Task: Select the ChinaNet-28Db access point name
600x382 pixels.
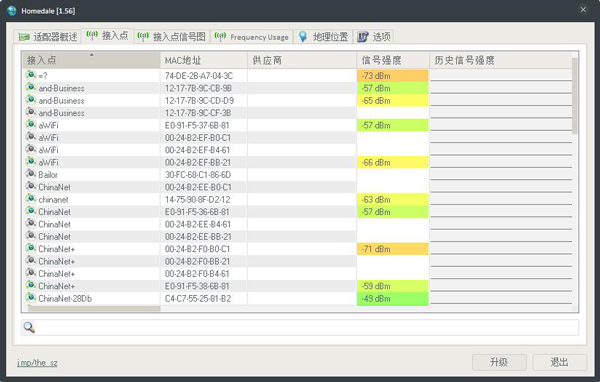Action: click(x=65, y=299)
